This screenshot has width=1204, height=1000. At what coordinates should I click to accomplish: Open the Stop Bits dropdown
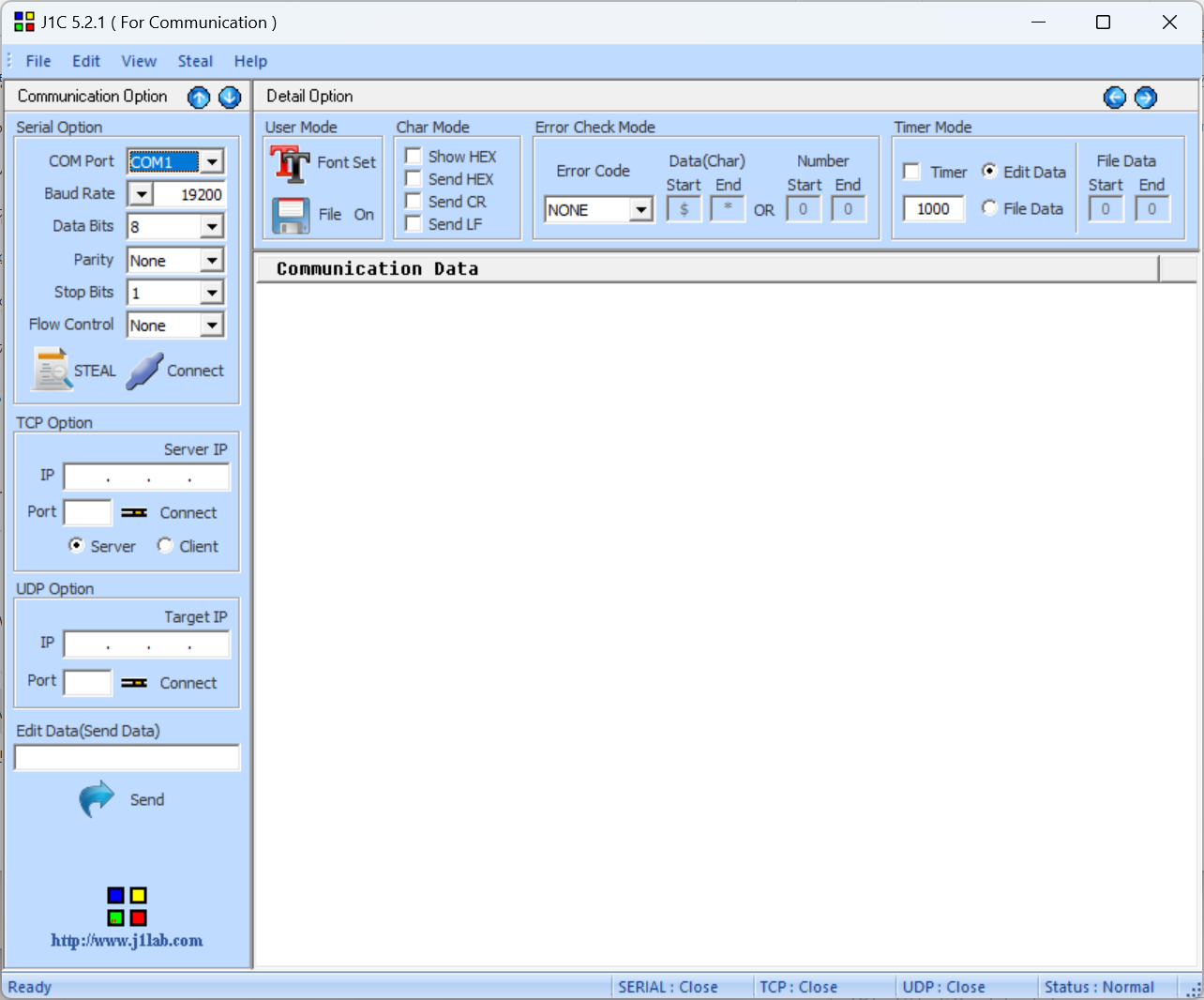[x=213, y=293]
